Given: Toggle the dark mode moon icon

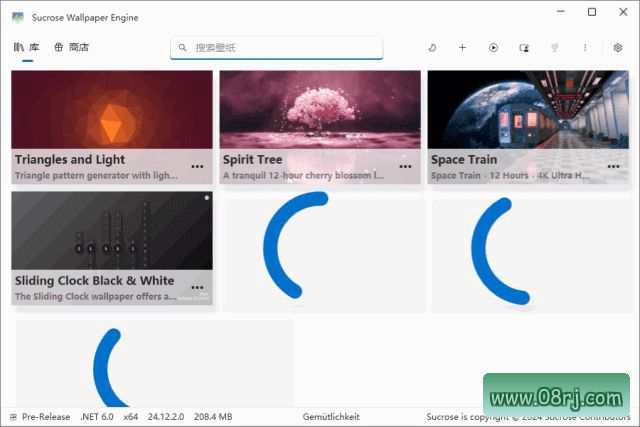Looking at the screenshot, I should click(432, 48).
